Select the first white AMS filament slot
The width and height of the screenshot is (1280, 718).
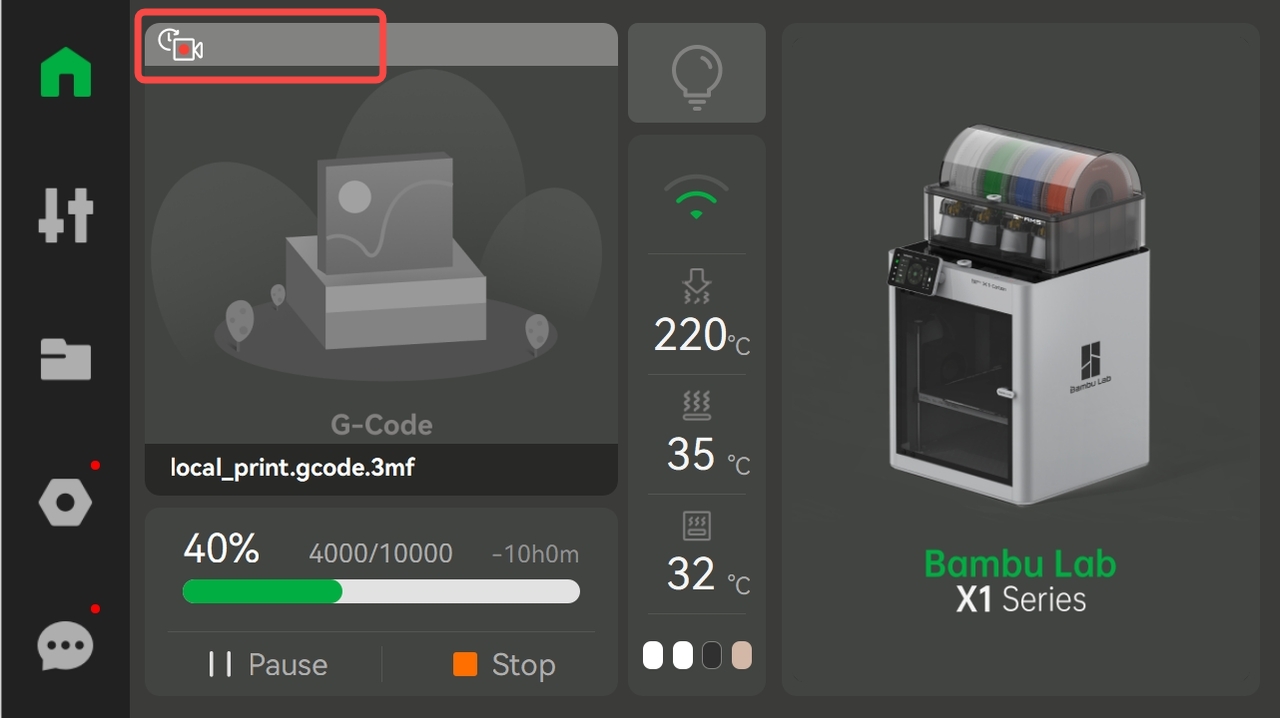point(653,656)
